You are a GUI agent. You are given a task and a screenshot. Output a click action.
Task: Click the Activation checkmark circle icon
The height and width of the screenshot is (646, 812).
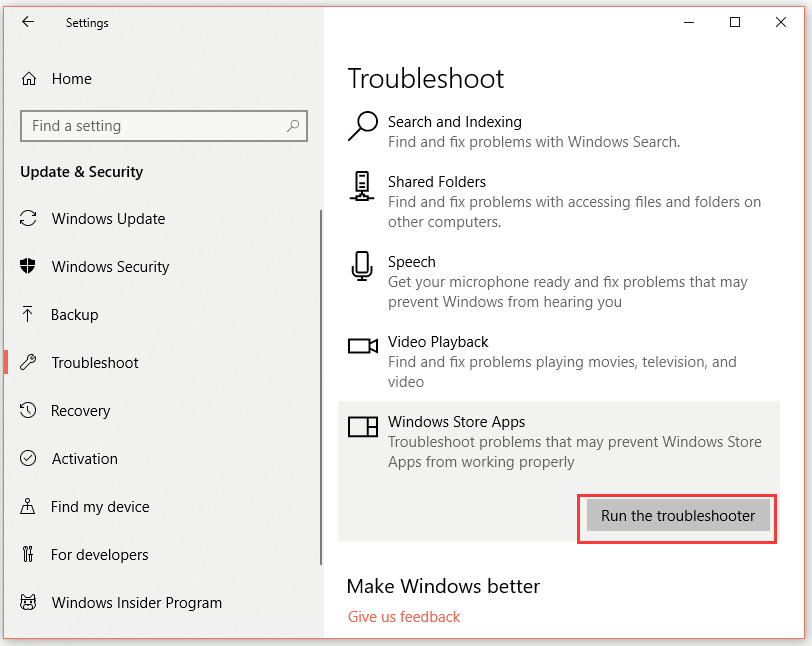28,458
